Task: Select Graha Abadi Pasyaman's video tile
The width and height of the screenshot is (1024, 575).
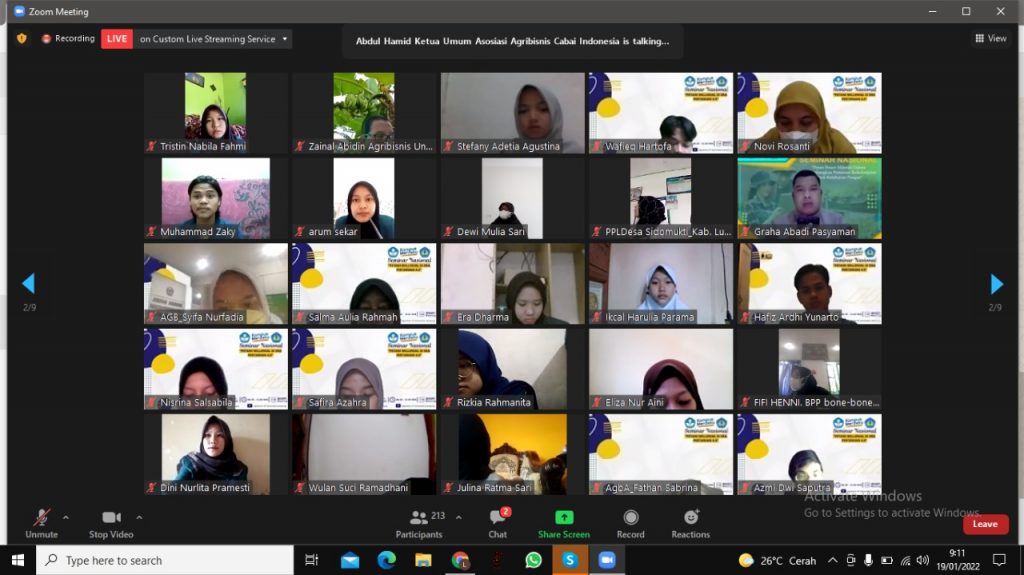Action: [809, 198]
